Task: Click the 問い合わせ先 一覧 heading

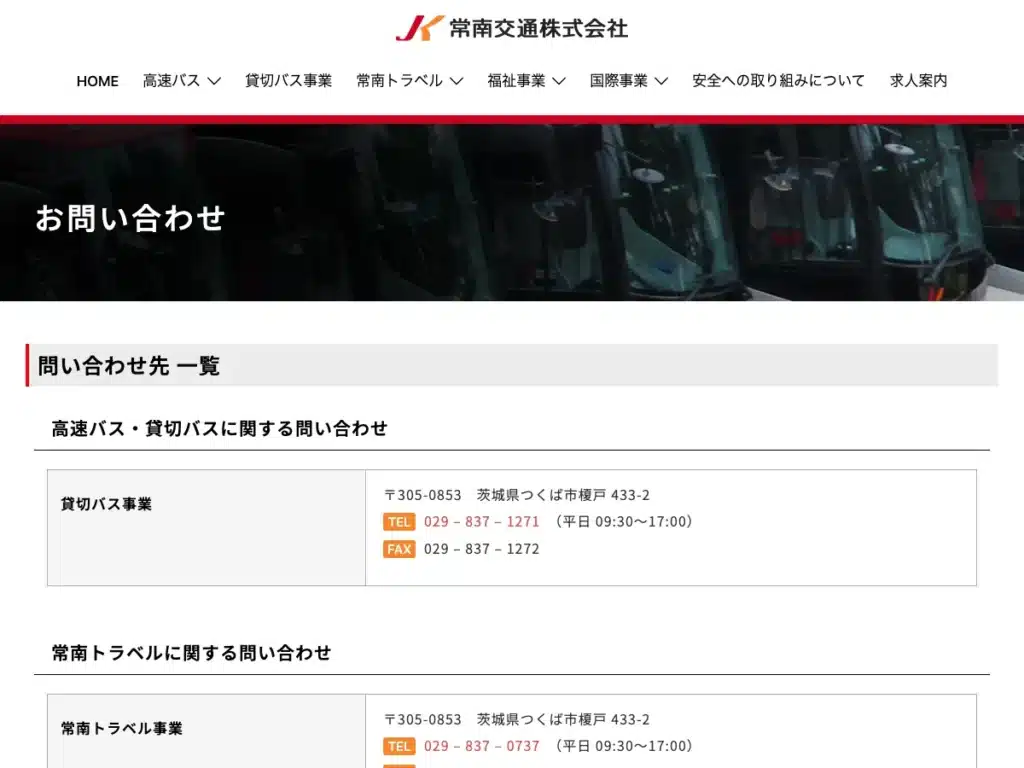Action: [x=129, y=366]
